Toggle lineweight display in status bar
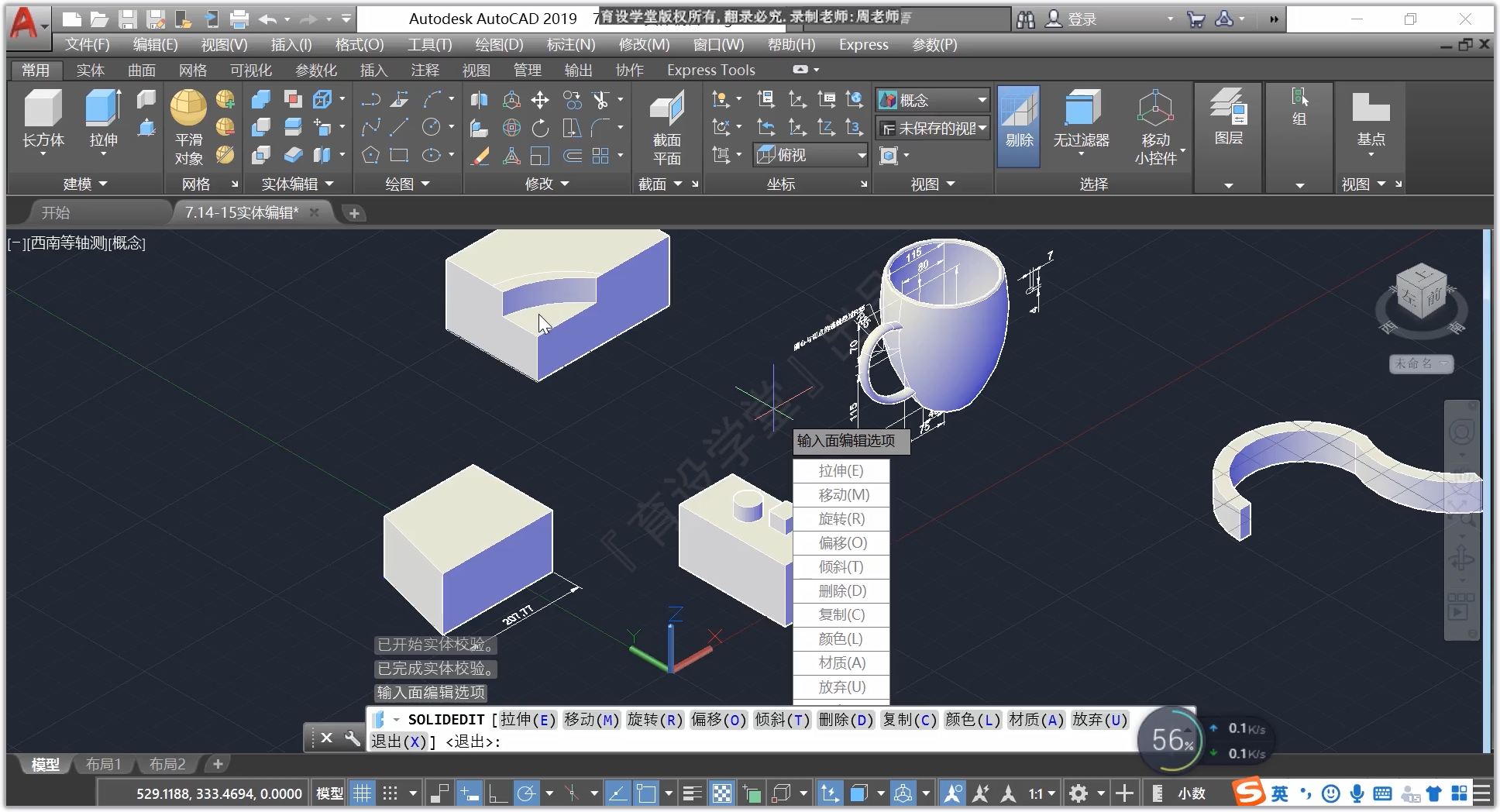The width and height of the screenshot is (1500, 812). (692, 793)
